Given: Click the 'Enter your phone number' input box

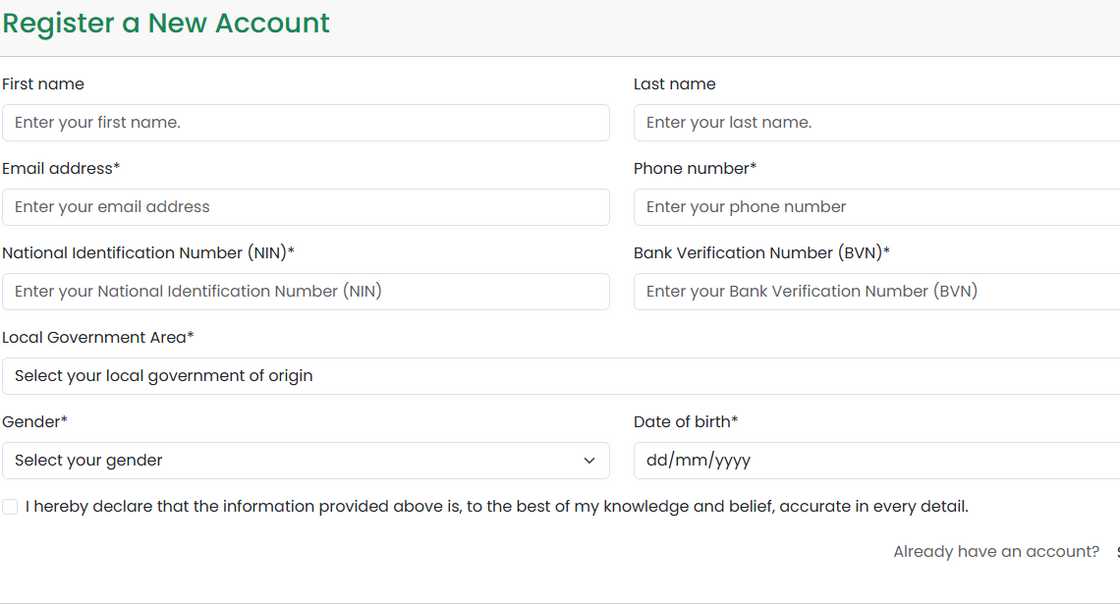Looking at the screenshot, I should (x=876, y=207).
